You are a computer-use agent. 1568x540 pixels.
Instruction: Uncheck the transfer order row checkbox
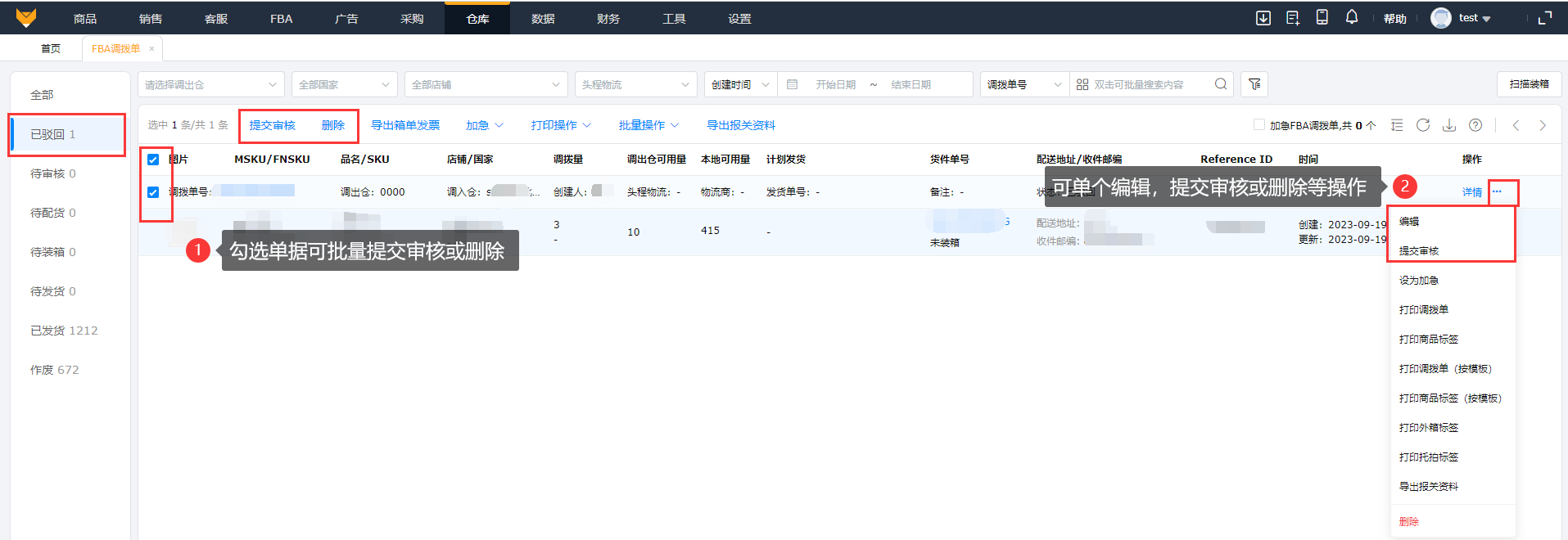click(x=153, y=192)
